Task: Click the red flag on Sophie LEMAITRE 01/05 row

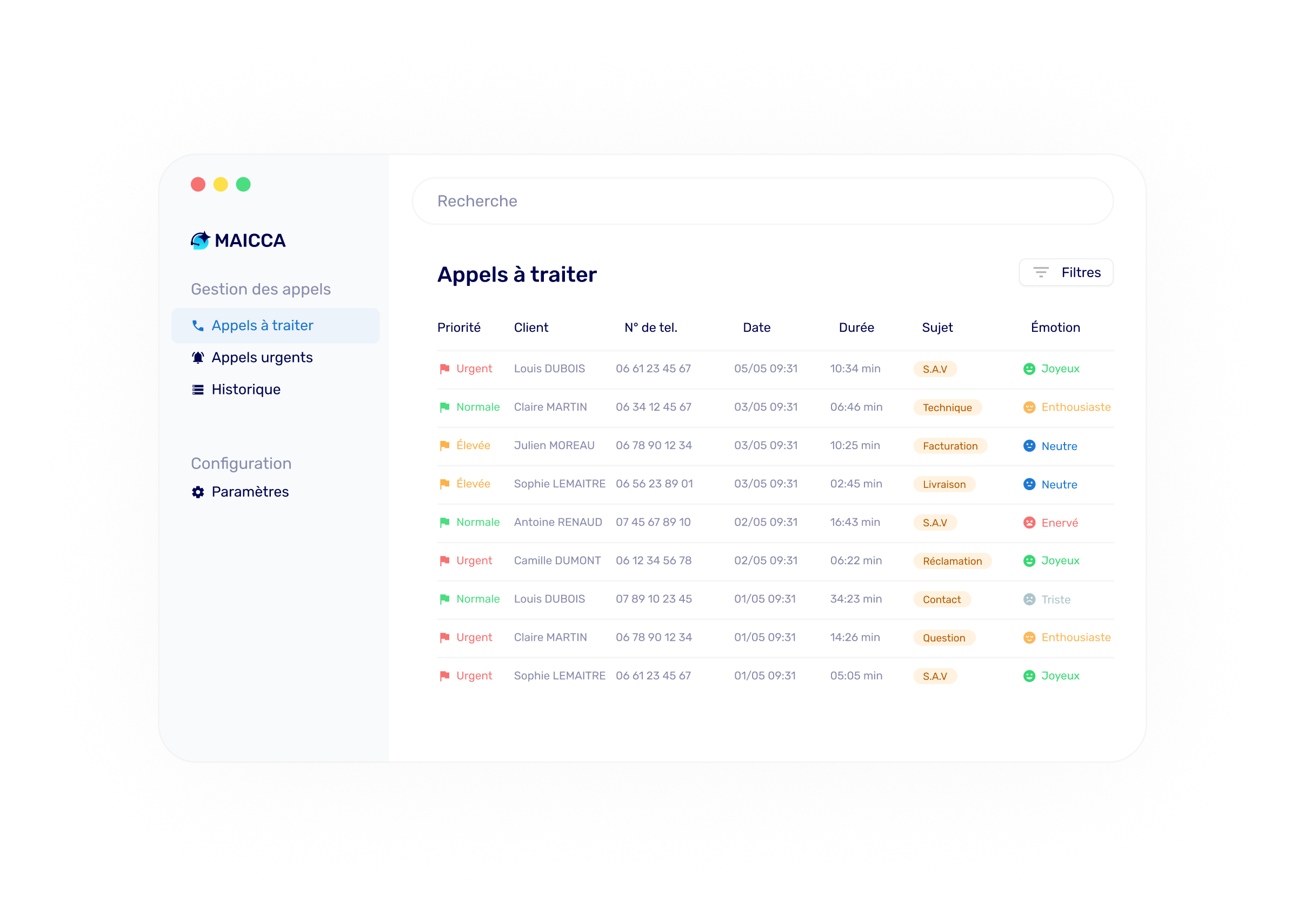Action: coord(444,676)
